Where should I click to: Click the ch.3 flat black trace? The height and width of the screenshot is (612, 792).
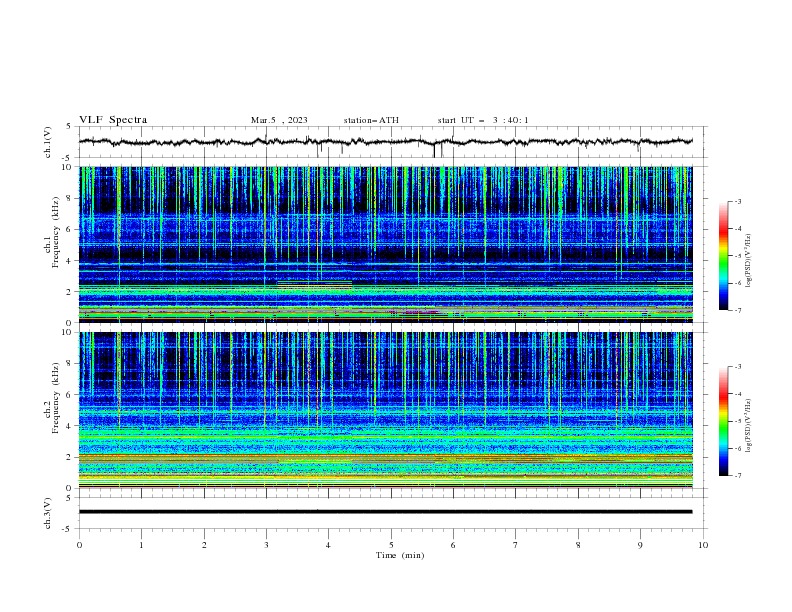385,512
